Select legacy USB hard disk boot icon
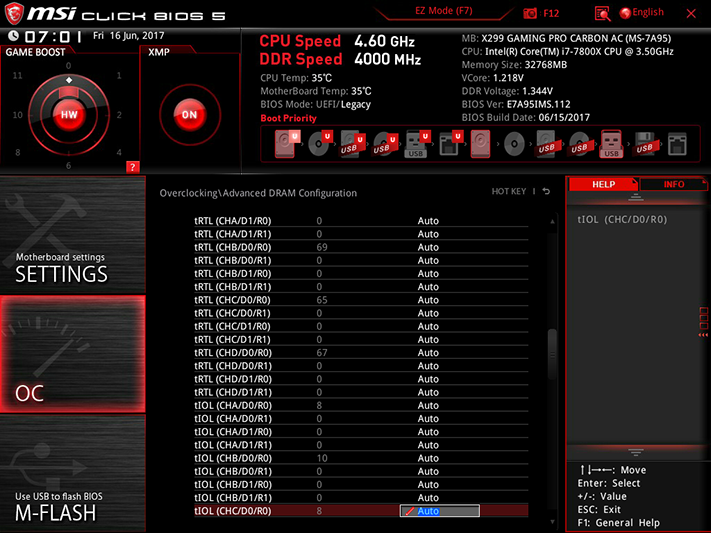The height and width of the screenshot is (533, 711). (547, 144)
